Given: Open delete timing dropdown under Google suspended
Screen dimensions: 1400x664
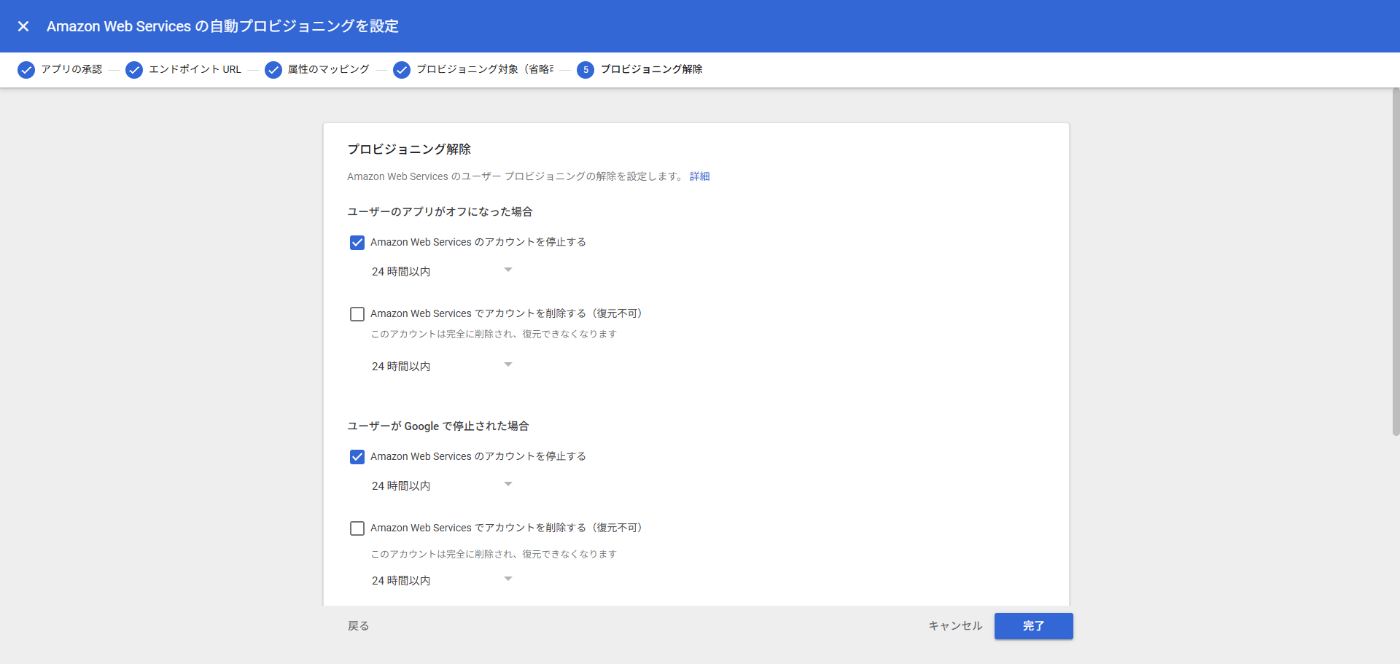Looking at the screenshot, I should (441, 580).
